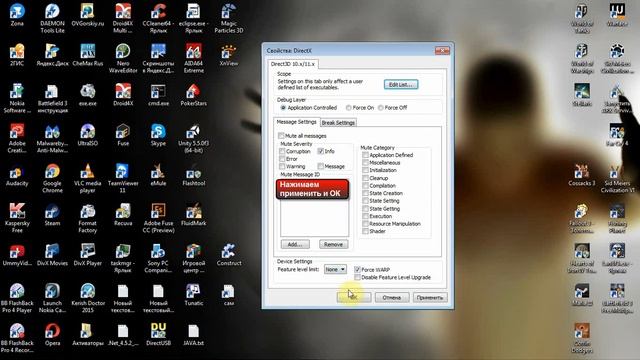Enable the Warning severity checkbox
This screenshot has height=360, width=640.
pyautogui.click(x=282, y=166)
